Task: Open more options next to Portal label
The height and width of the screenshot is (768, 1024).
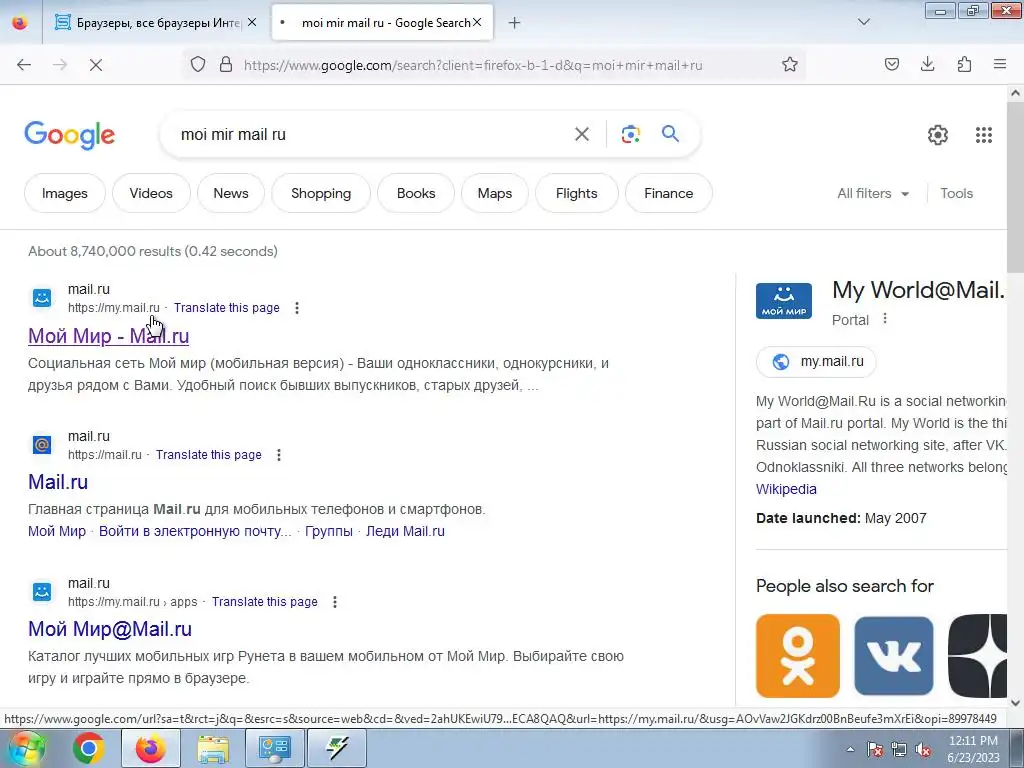Action: (885, 319)
